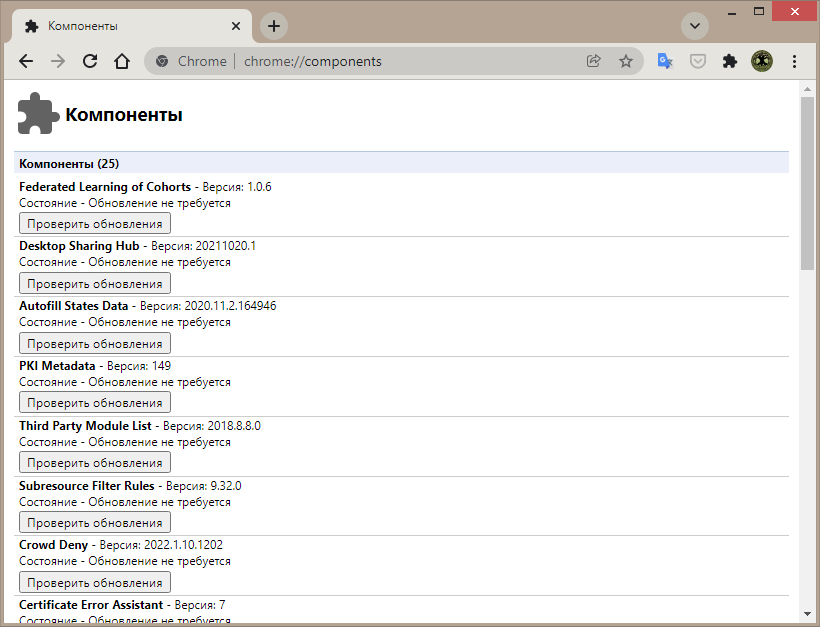Click version text 9.32.0
Viewport: 820px width, 627px height.
(x=226, y=486)
